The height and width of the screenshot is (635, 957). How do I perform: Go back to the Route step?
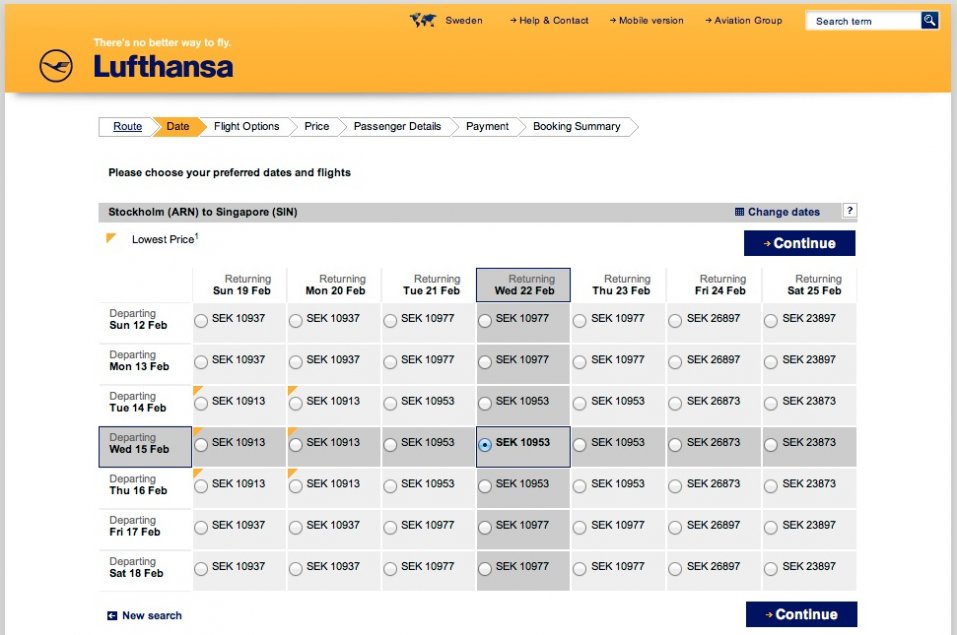[127, 127]
